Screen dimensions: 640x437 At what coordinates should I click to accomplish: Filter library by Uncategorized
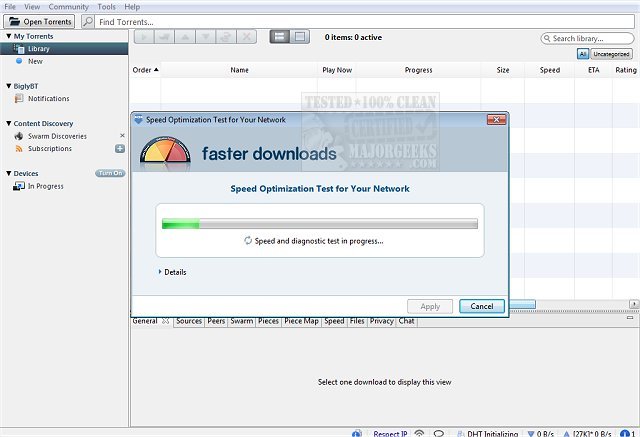click(x=611, y=54)
